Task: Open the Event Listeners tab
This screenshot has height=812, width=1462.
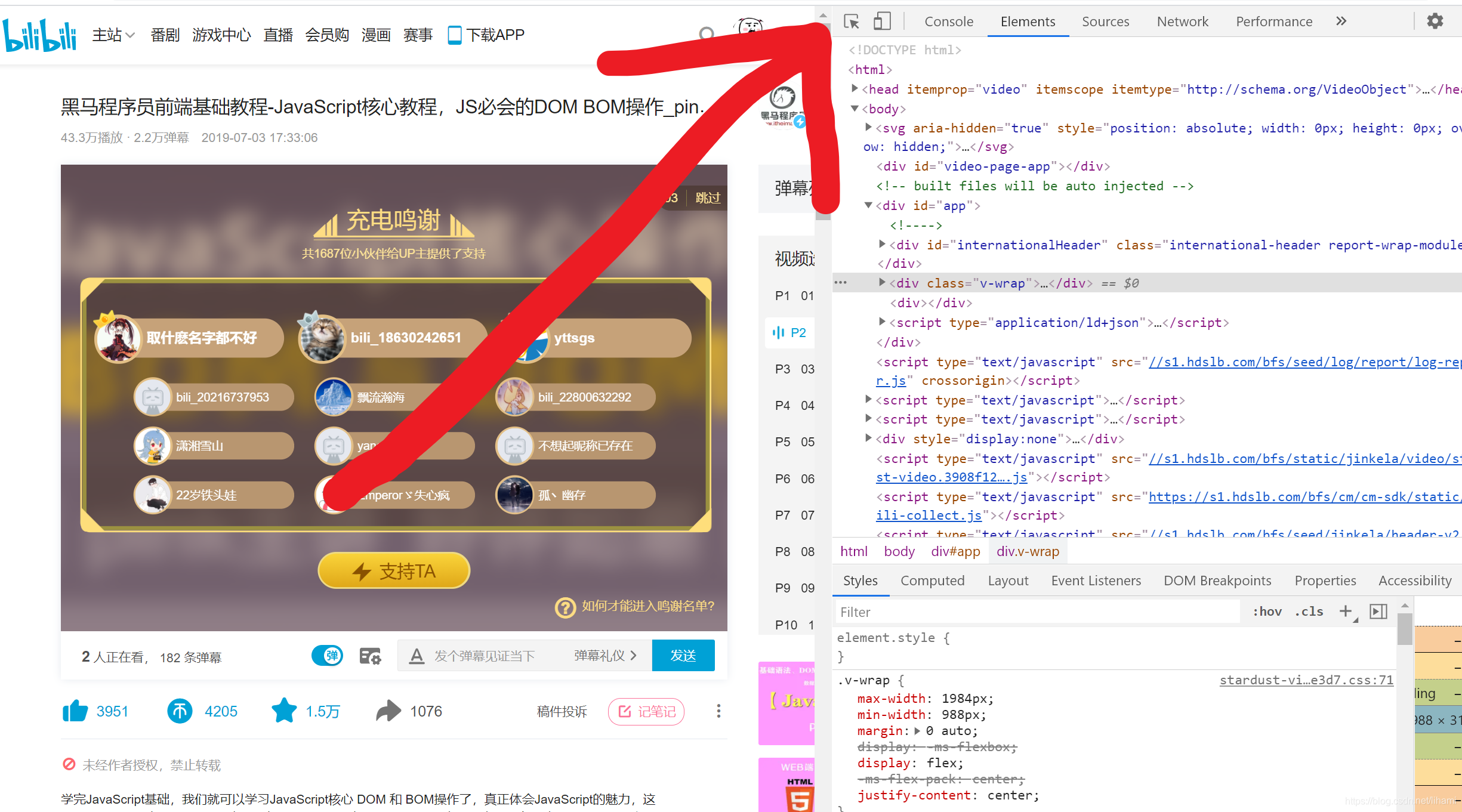Action: (1096, 581)
